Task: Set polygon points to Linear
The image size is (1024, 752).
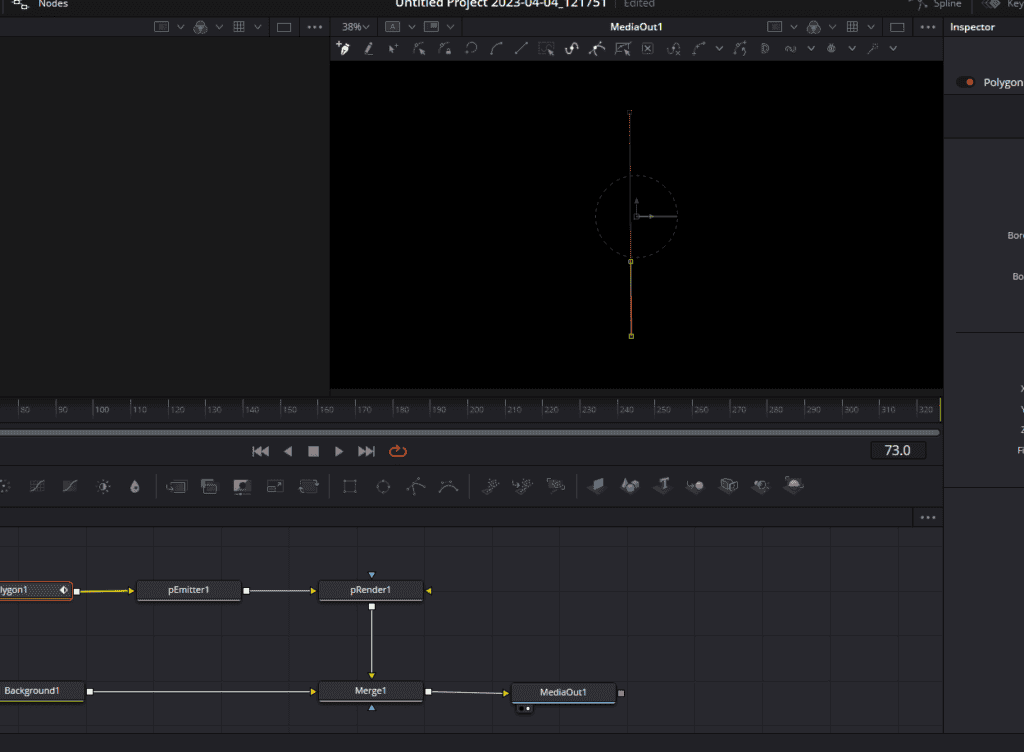Action: 521,48
